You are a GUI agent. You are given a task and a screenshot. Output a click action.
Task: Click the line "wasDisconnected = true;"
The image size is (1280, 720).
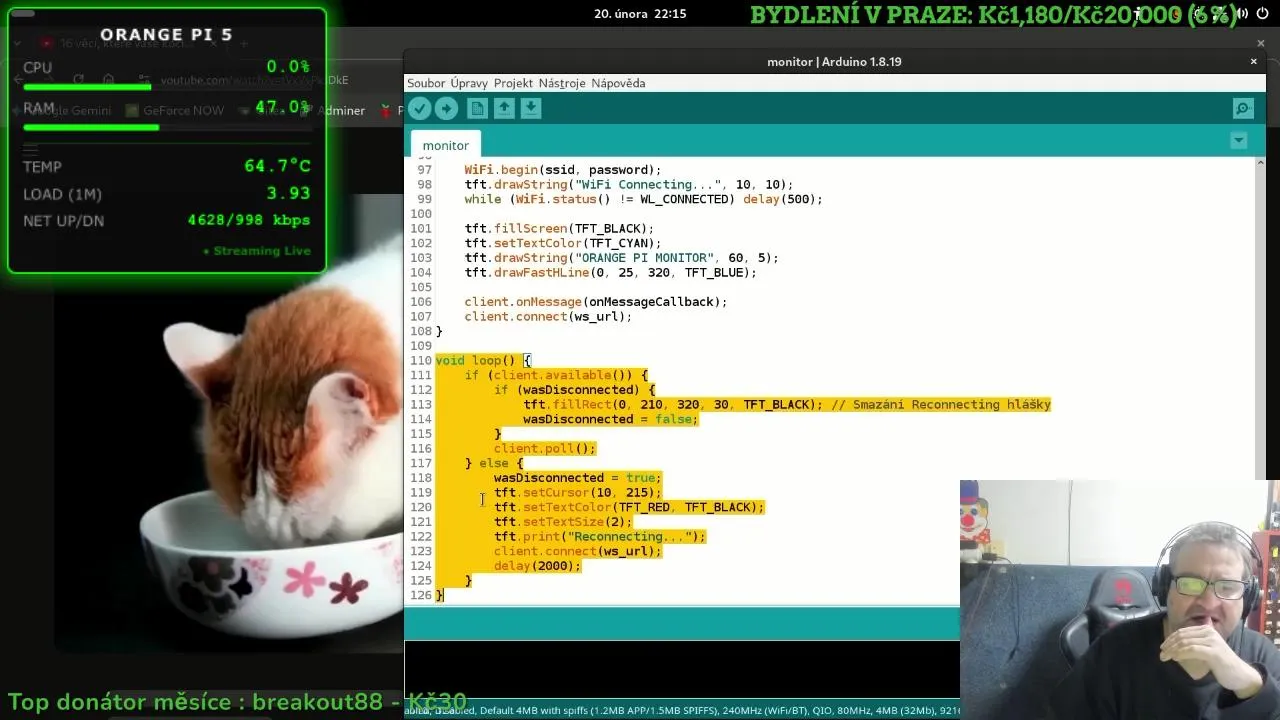(x=577, y=478)
